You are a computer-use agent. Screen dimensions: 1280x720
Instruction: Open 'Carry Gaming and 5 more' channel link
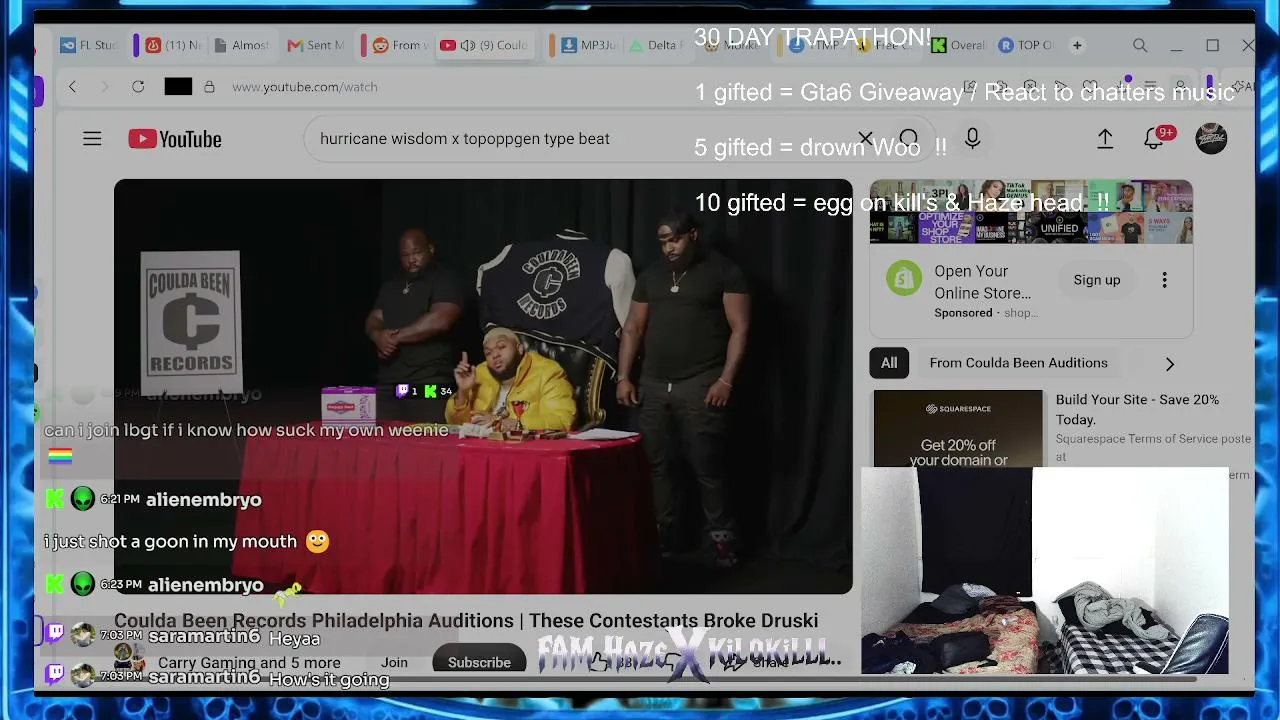pos(249,663)
